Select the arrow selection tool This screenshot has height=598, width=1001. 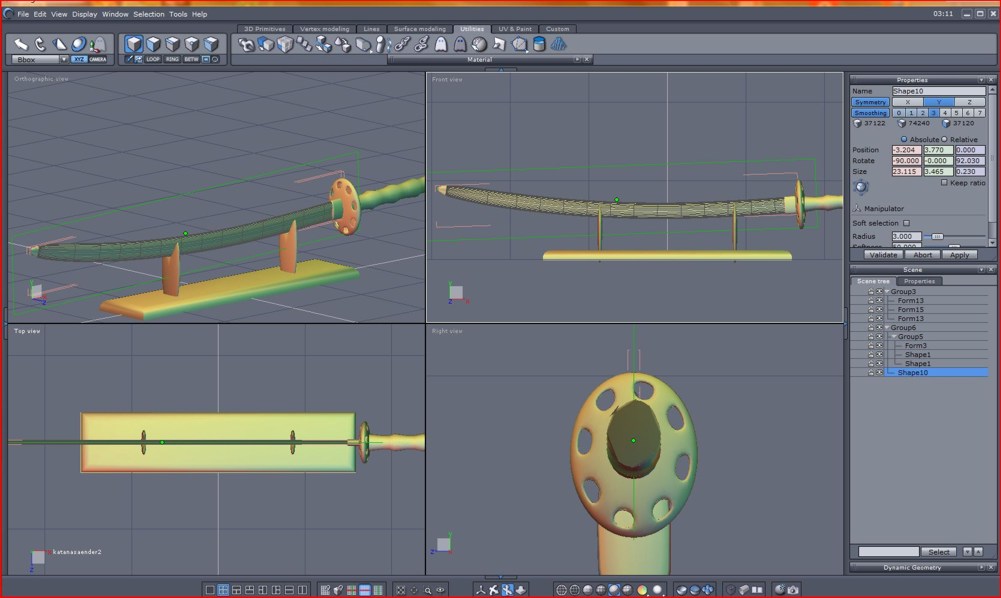click(x=20, y=43)
